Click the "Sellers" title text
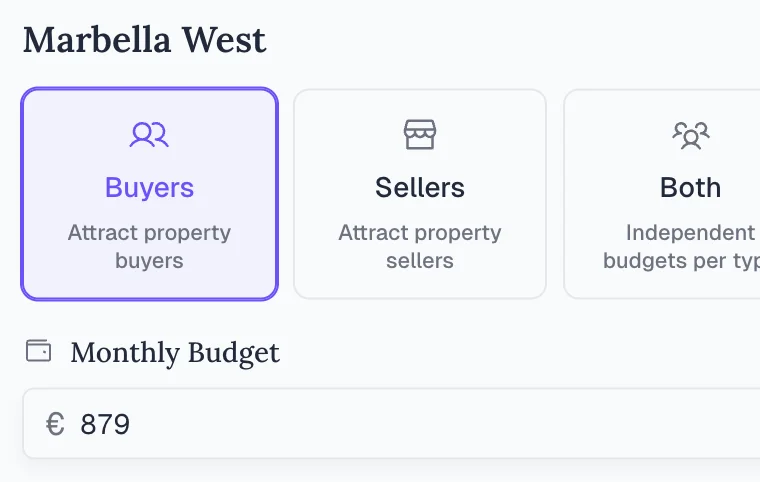This screenshot has height=482, width=760. point(420,187)
